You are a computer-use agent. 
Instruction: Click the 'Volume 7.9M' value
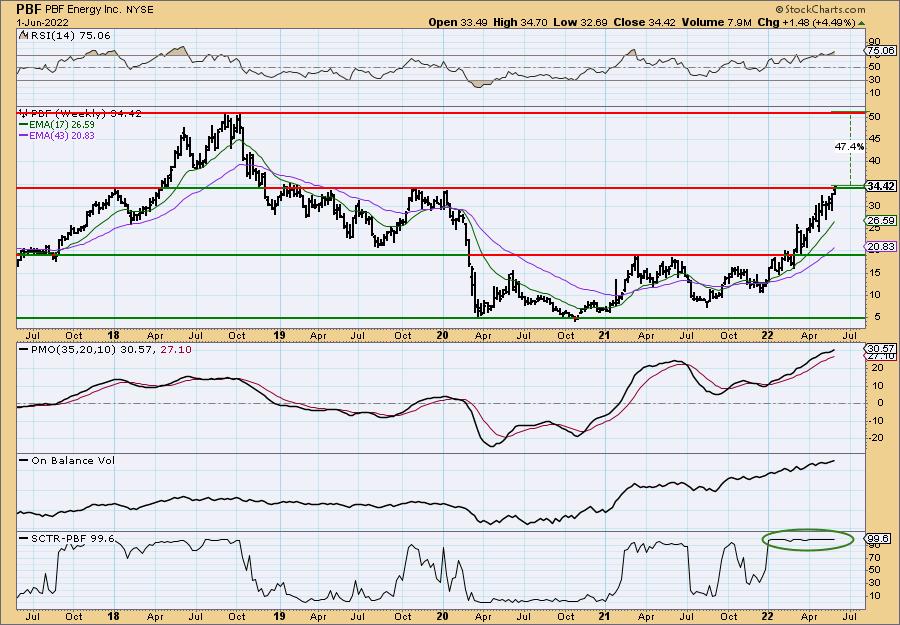pyautogui.click(x=717, y=22)
